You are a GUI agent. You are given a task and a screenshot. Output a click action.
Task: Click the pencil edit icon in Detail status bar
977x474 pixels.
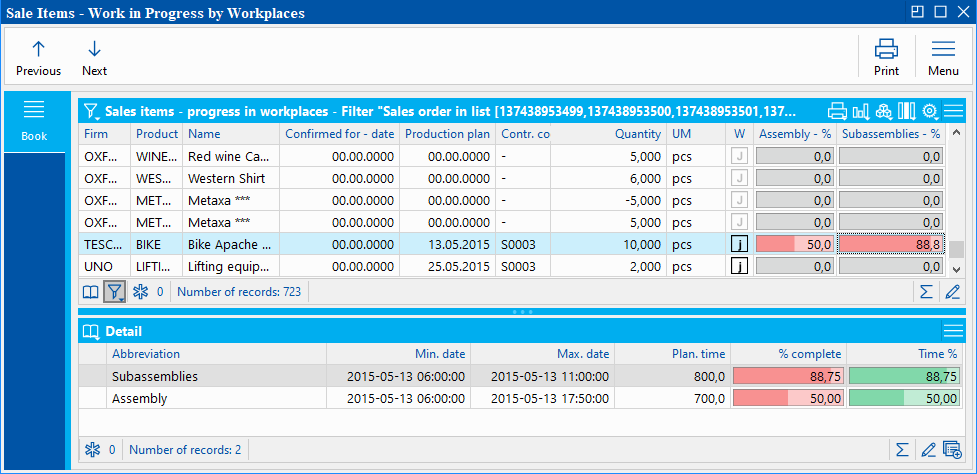928,450
